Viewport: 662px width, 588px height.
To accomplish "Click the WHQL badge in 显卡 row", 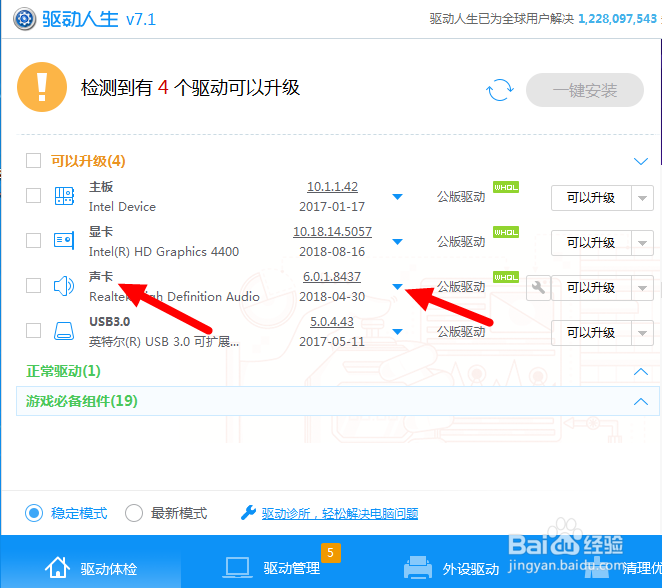I will pyautogui.click(x=506, y=232).
